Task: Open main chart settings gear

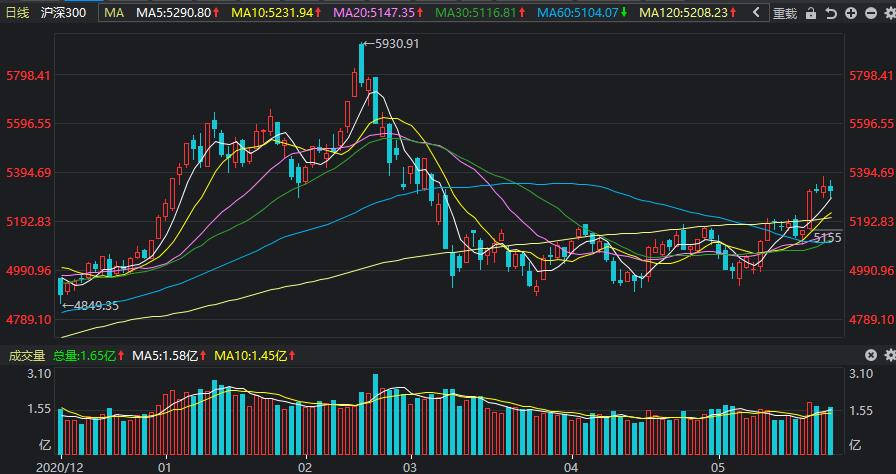Action: (x=890, y=13)
